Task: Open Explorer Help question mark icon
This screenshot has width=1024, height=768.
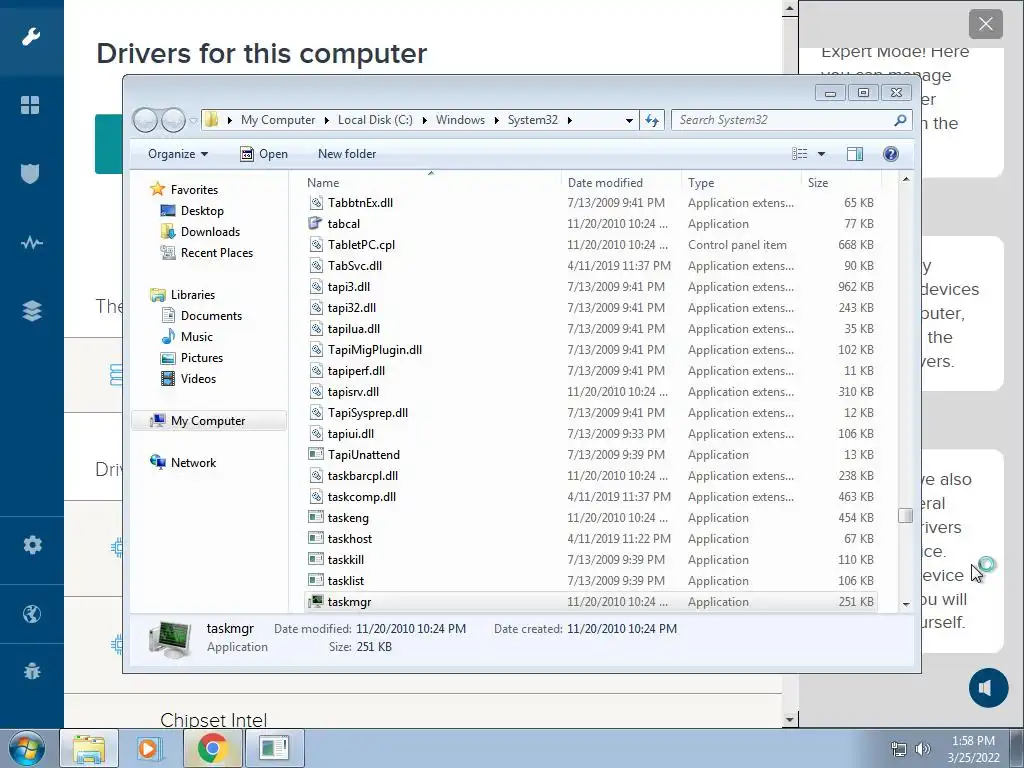Action: pyautogui.click(x=890, y=154)
